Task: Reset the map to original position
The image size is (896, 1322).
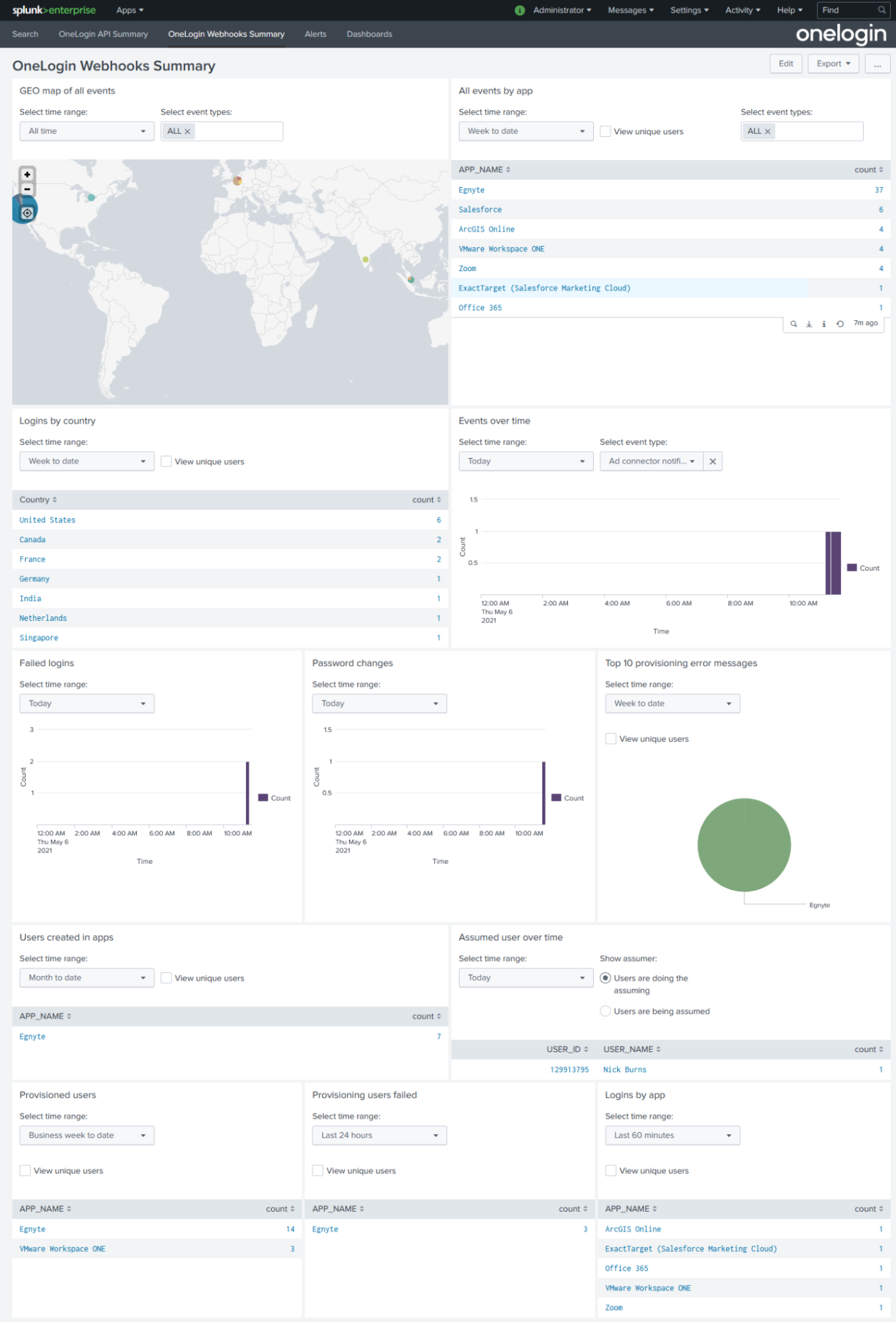Action: click(27, 213)
